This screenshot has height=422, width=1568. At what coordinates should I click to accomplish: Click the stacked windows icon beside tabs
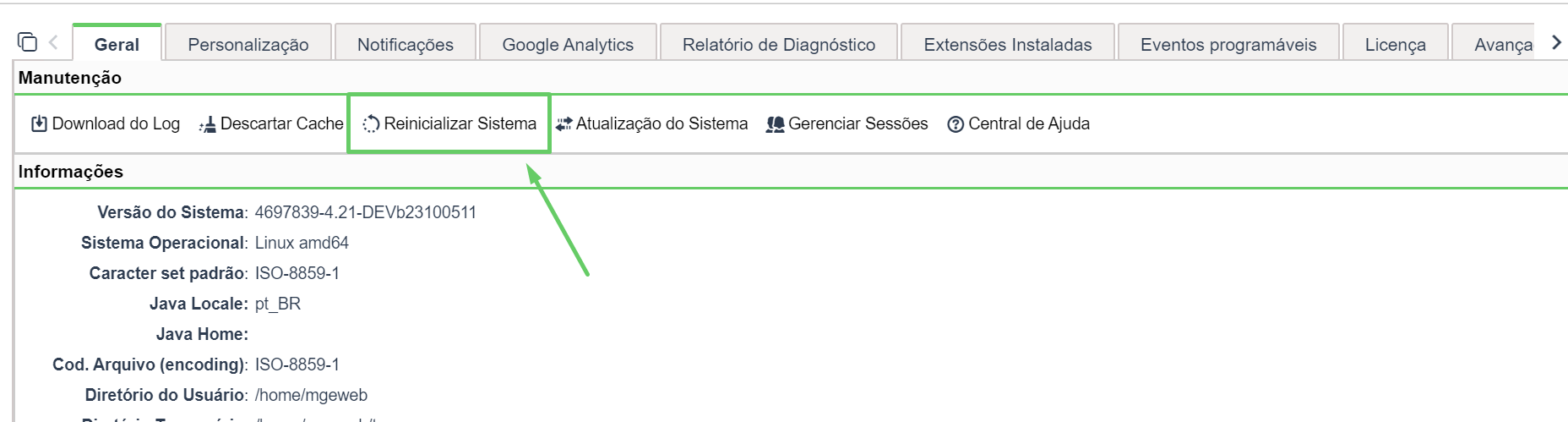click(x=27, y=41)
